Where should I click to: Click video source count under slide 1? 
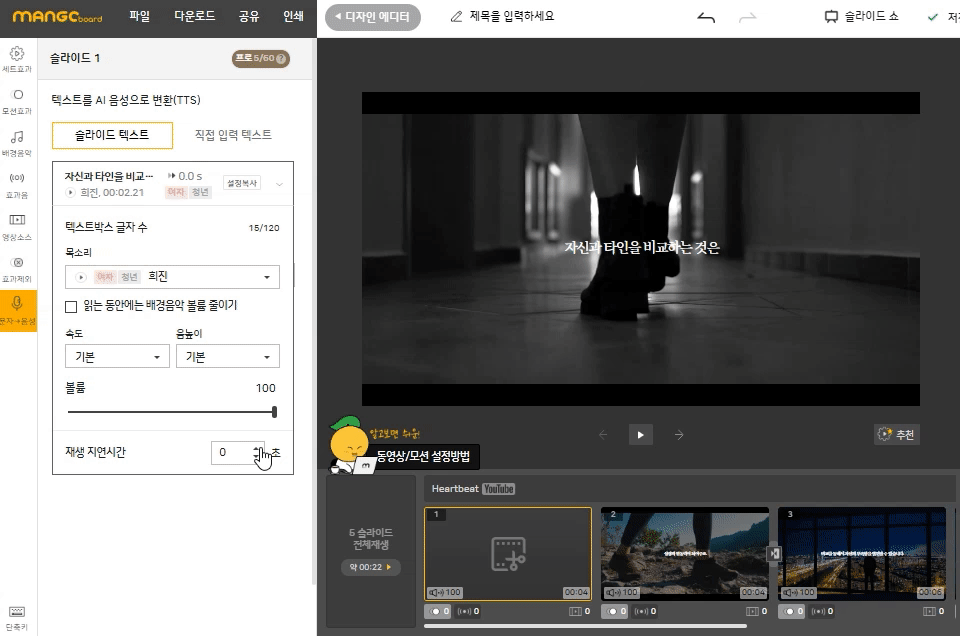tap(580, 611)
